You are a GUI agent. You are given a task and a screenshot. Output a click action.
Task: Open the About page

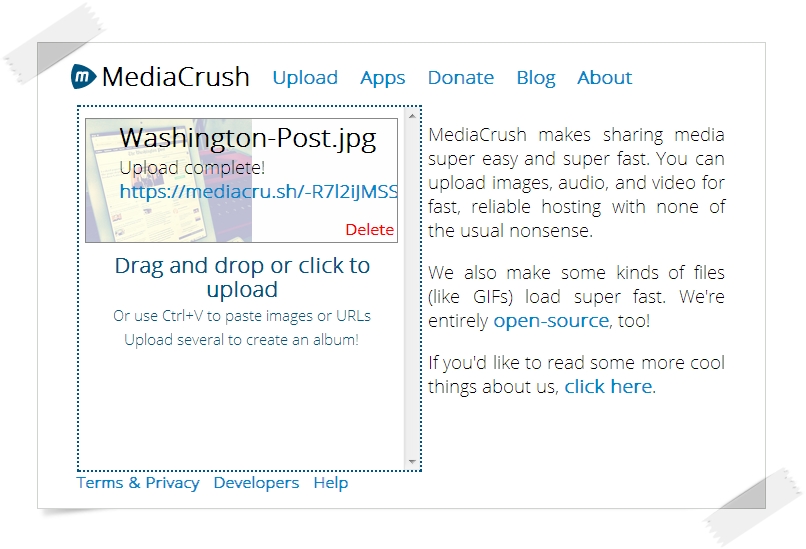[x=604, y=78]
